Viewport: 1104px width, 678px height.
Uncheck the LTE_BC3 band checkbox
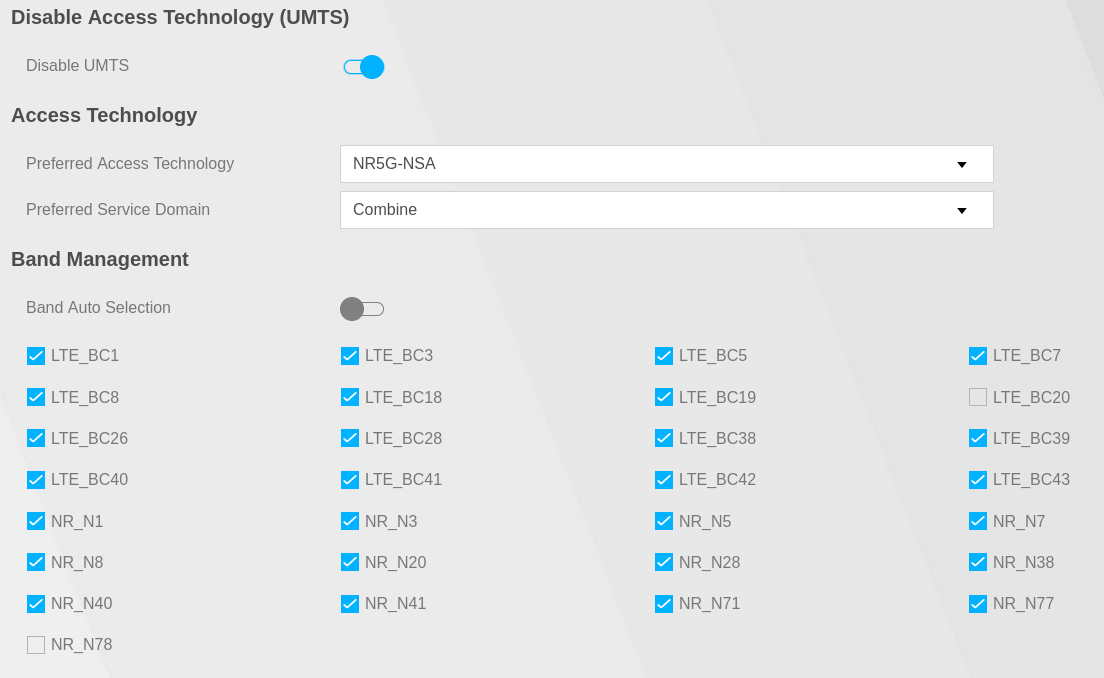click(350, 356)
